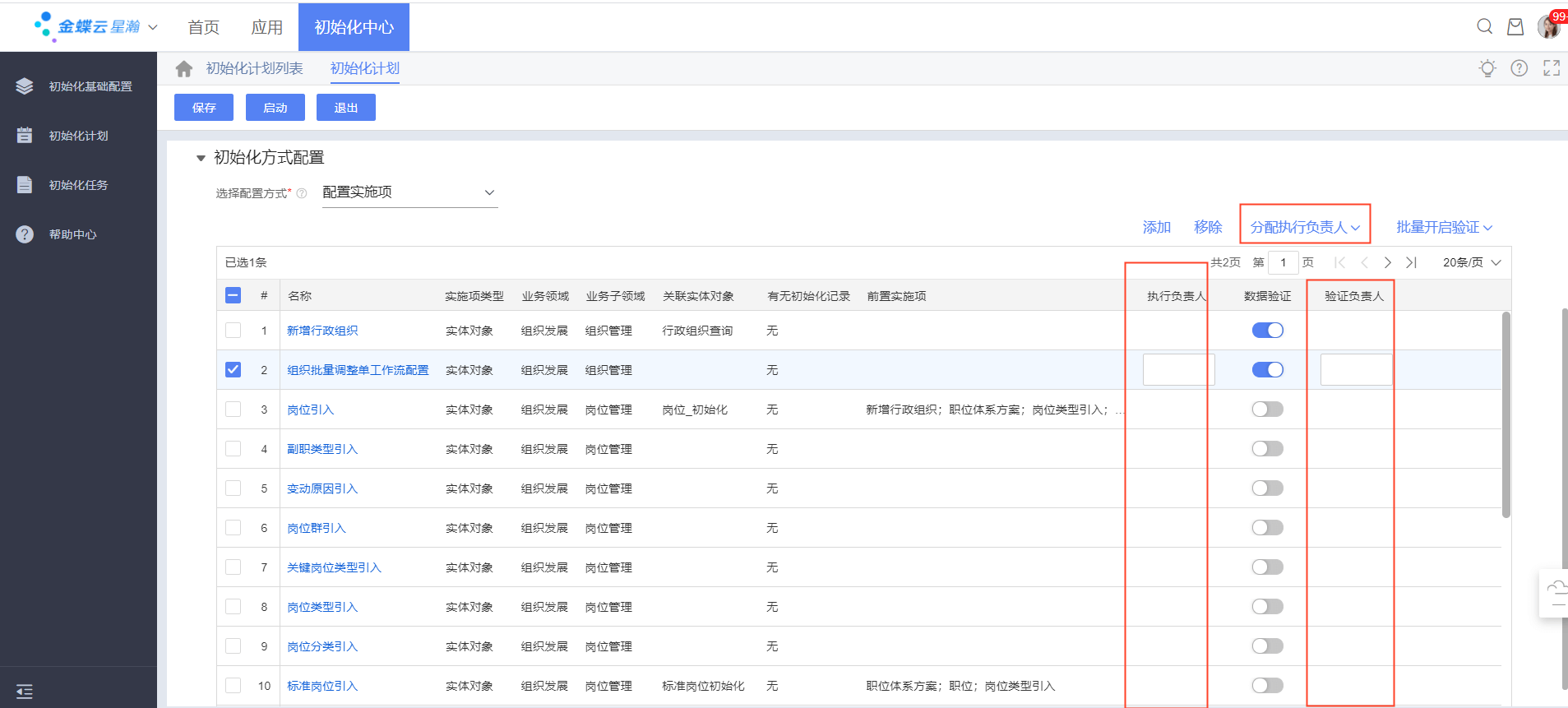1568x708 pixels.
Task: Click the search magnifier icon
Action: coord(1484,26)
